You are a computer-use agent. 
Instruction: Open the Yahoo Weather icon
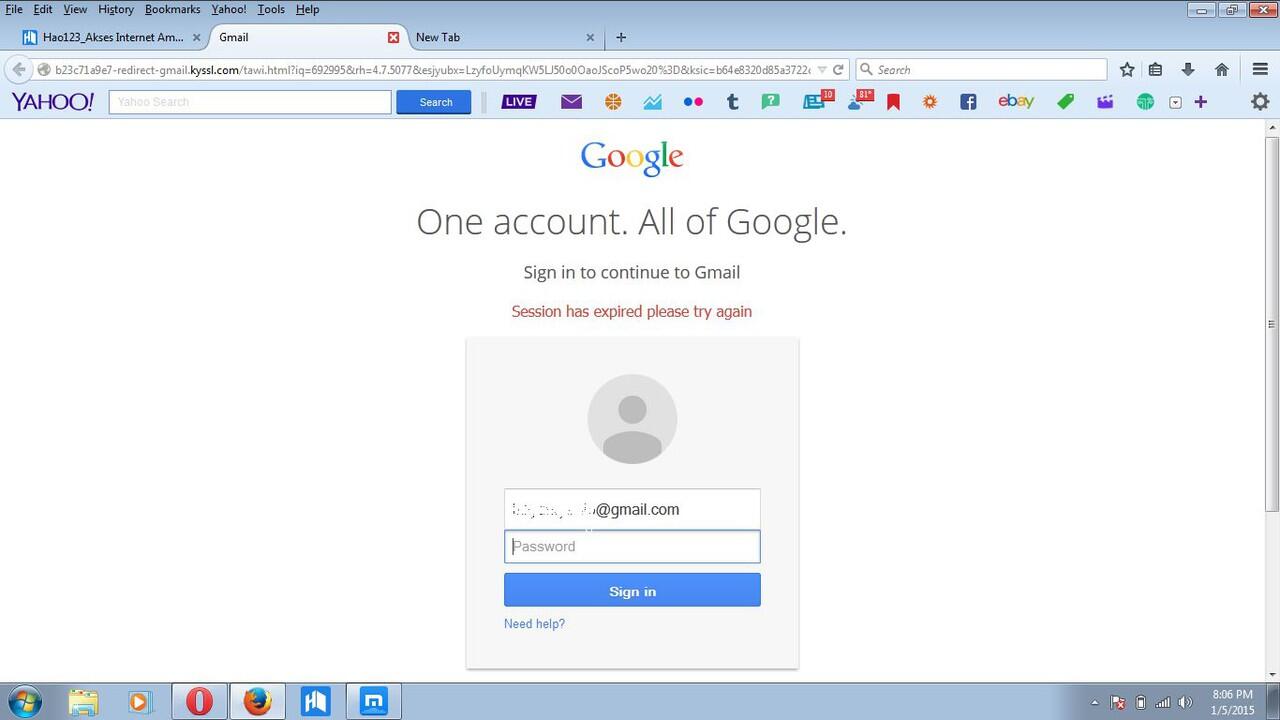859,100
